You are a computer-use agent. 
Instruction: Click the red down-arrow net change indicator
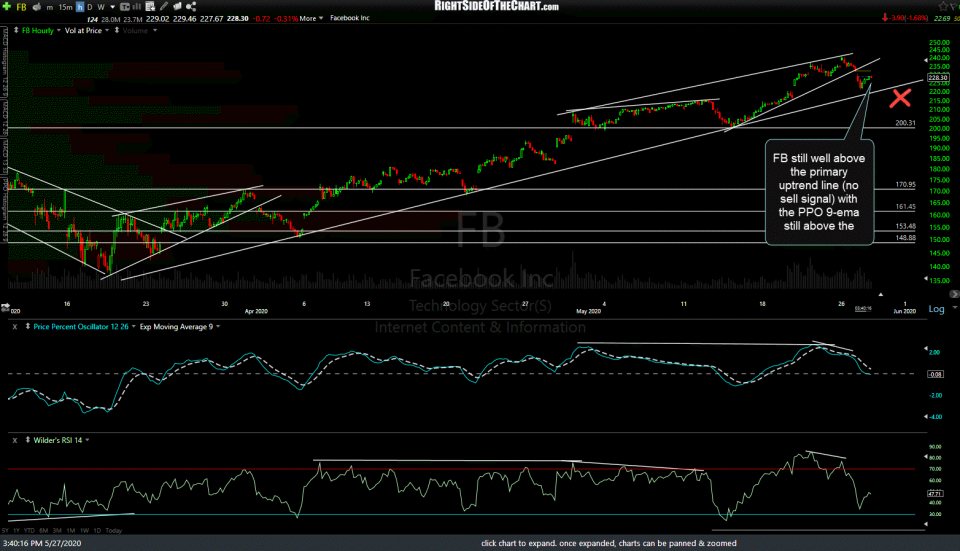pyautogui.click(x=885, y=18)
